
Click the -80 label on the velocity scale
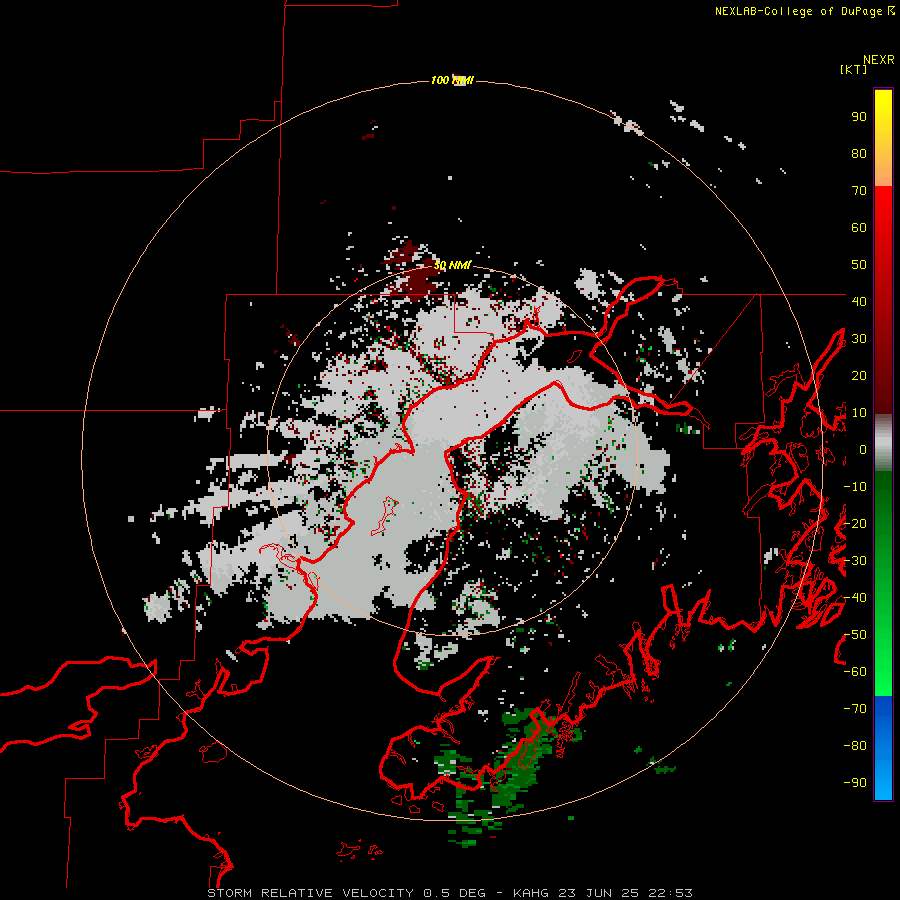tap(855, 746)
